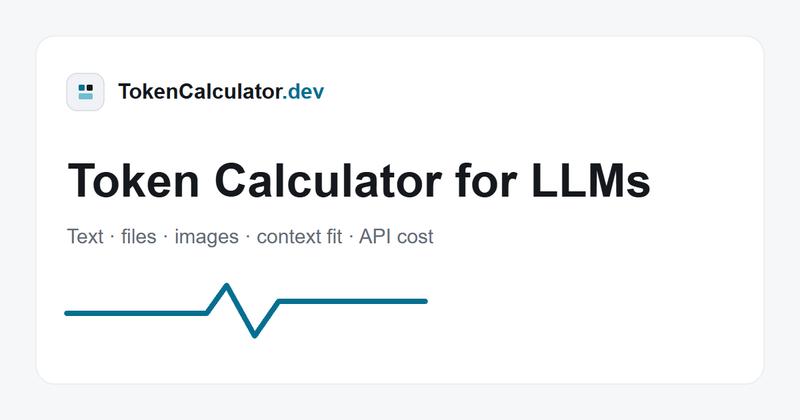Viewport: 800px width, 420px height.
Task: Click "LLMs" in the main heading
Action: 591,180
